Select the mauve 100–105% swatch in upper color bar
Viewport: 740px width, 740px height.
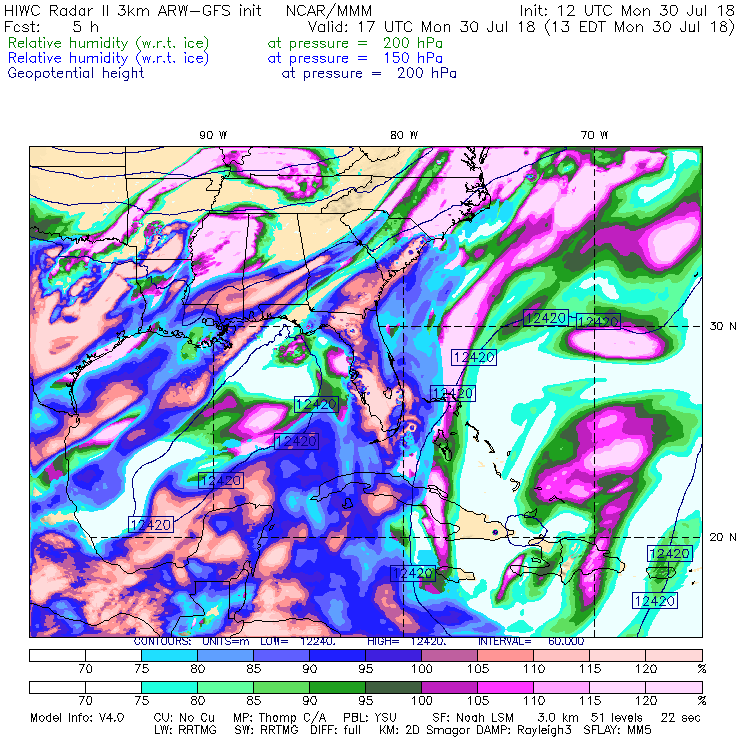[x=449, y=655]
